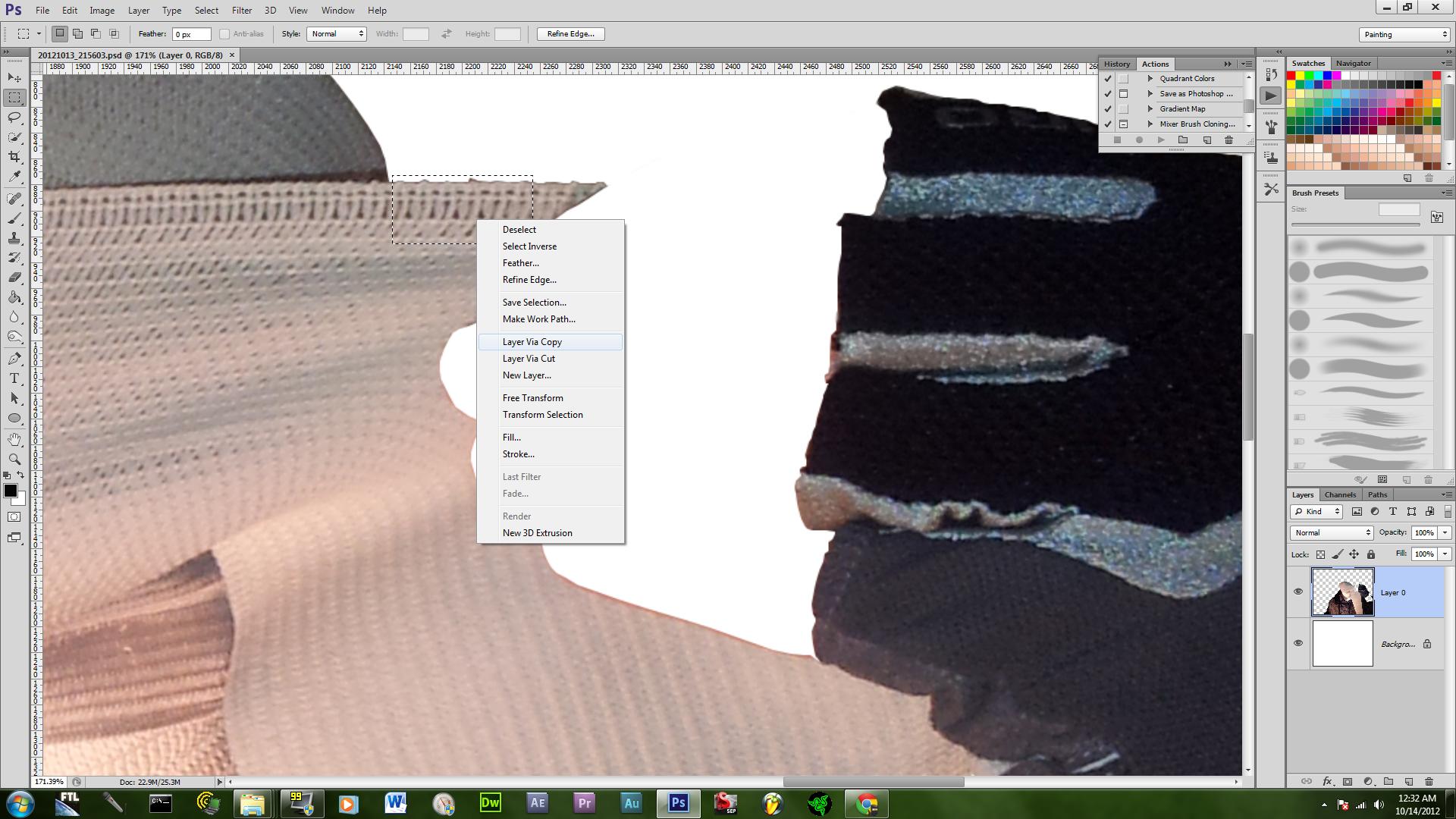Open the Brush panel icon in dock
Image resolution: width=1456 pixels, height=819 pixels.
click(1272, 126)
